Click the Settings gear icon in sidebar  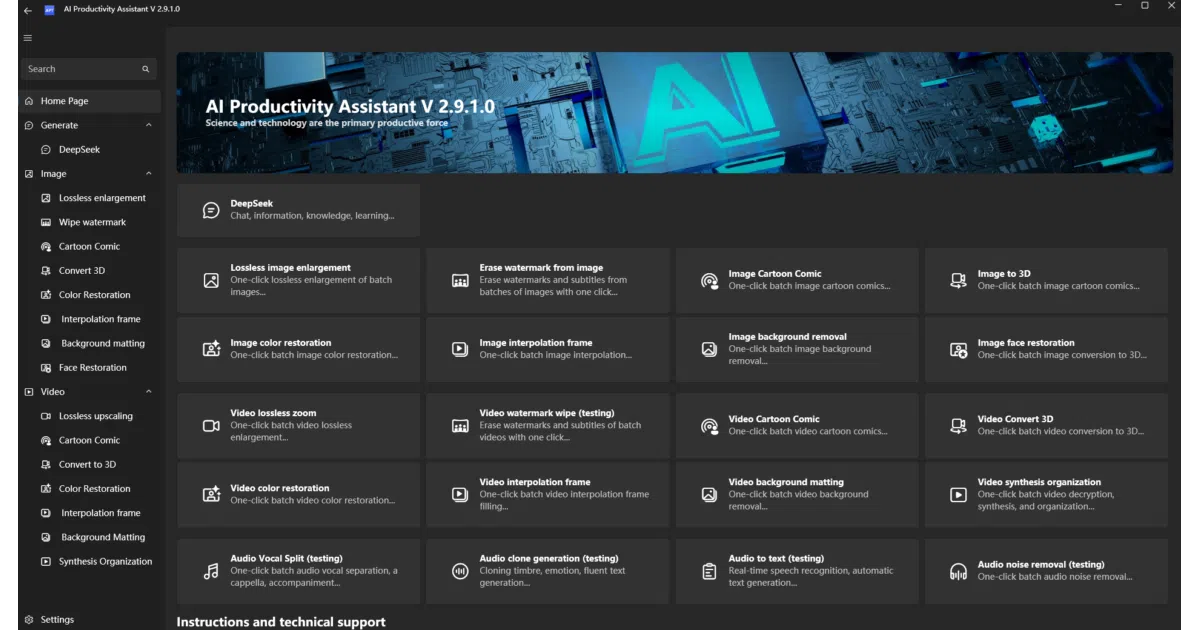coord(29,620)
